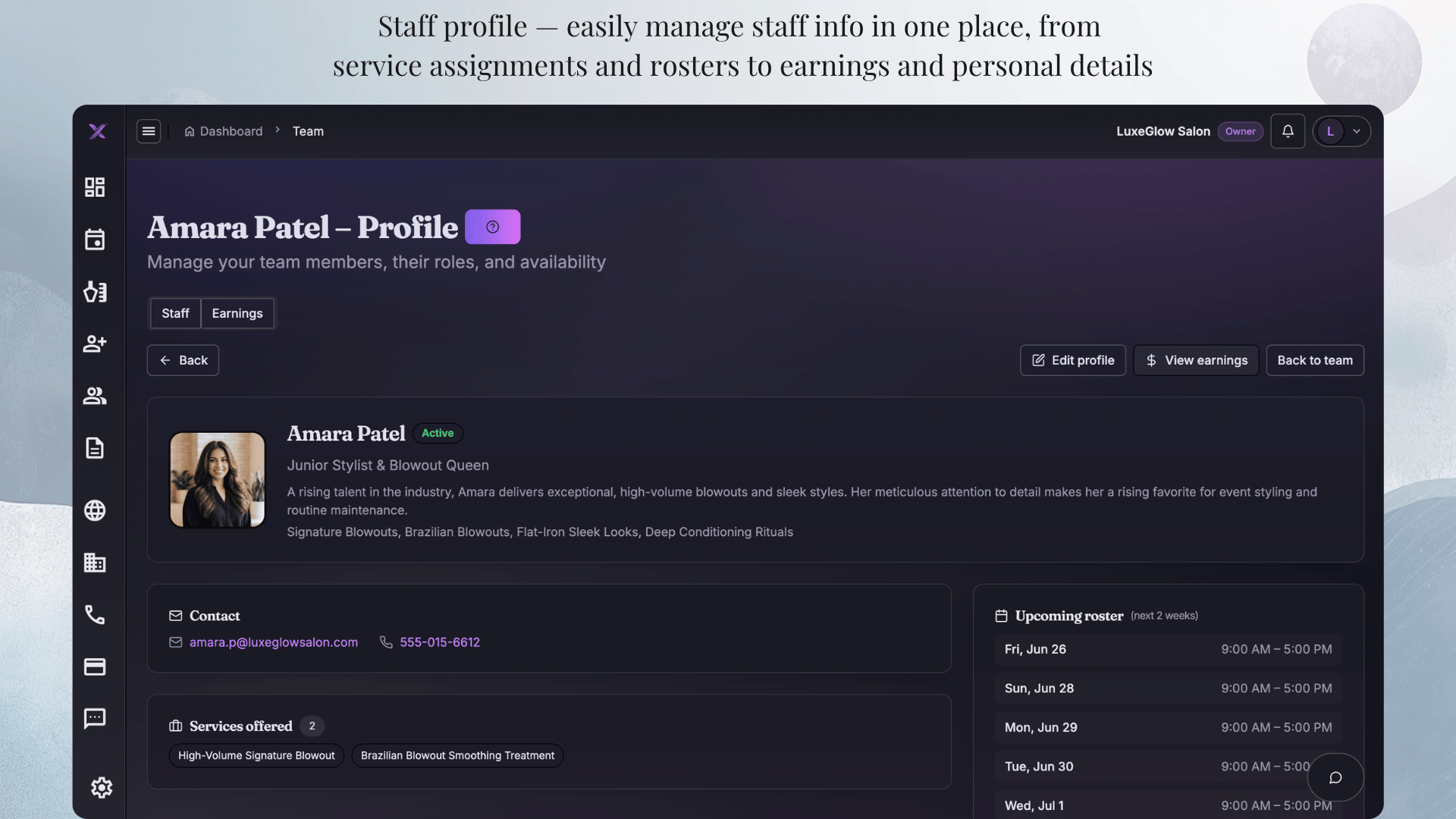
Task: Click the View earnings button
Action: 1196,360
